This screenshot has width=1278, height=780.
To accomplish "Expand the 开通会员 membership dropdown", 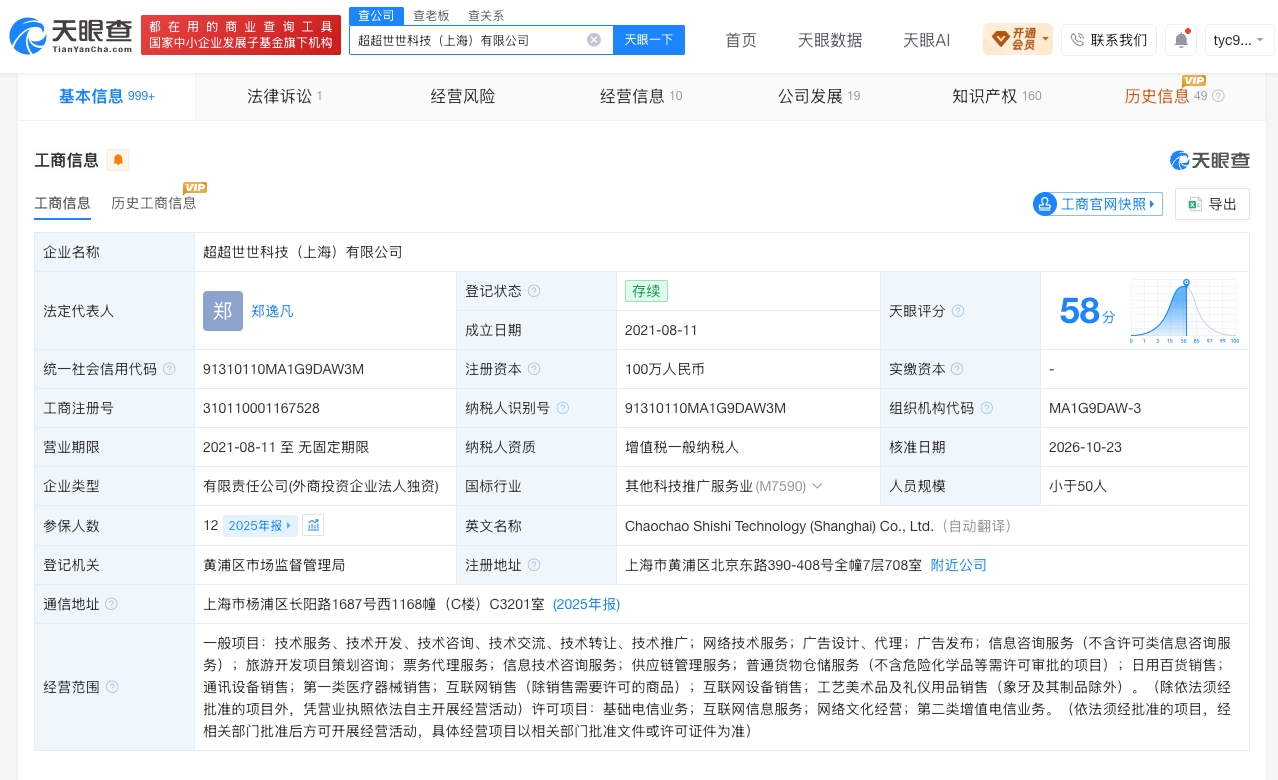I will (1018, 40).
